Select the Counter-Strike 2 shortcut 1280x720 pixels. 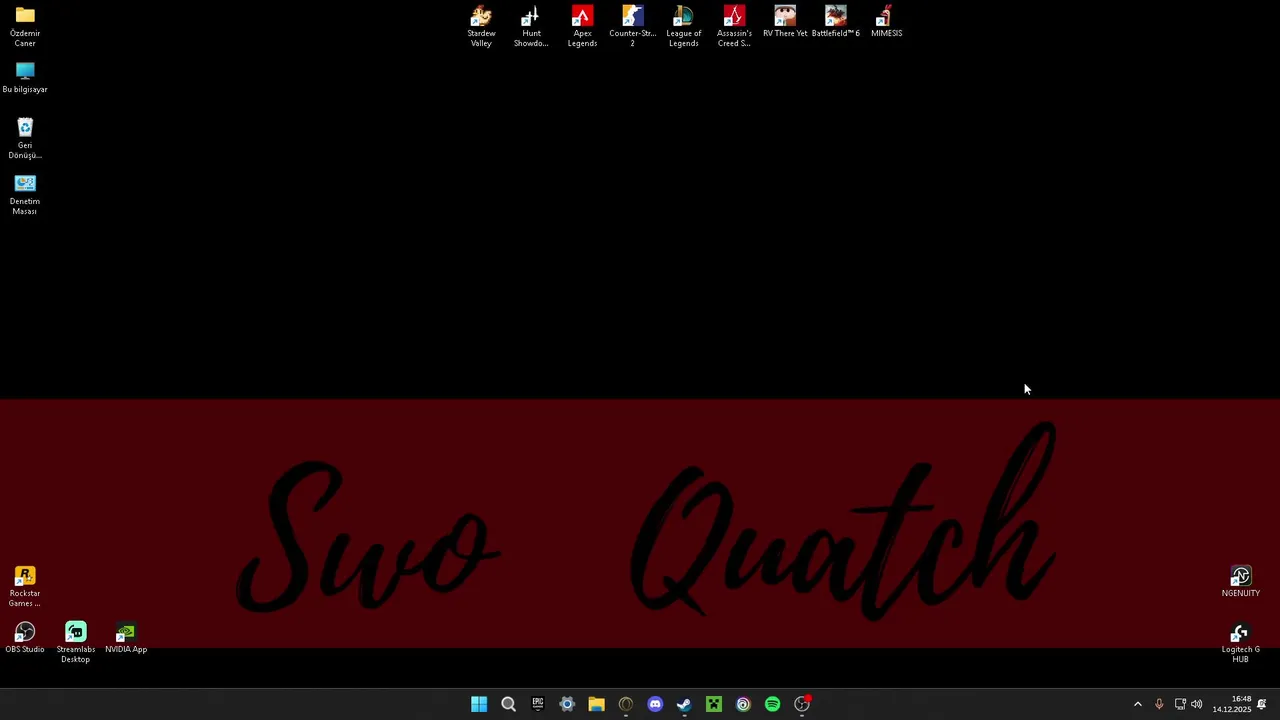(632, 26)
